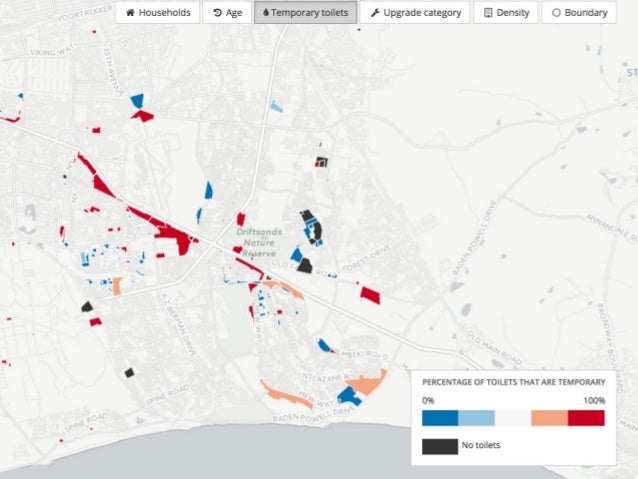Click the circle icon on Boundary

click(x=556, y=13)
